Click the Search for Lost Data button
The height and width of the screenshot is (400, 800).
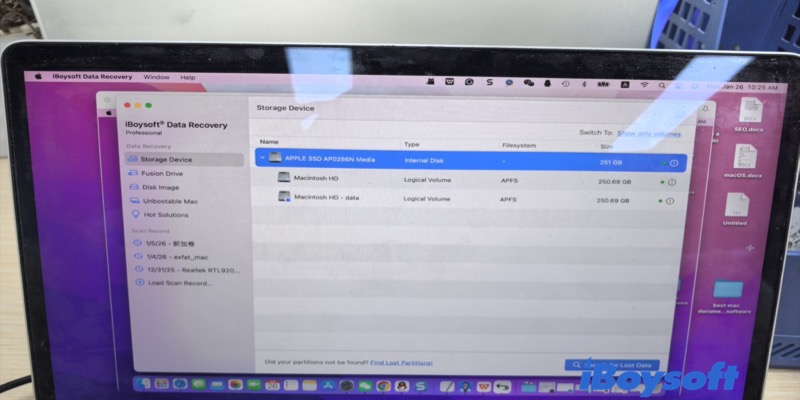(x=612, y=365)
